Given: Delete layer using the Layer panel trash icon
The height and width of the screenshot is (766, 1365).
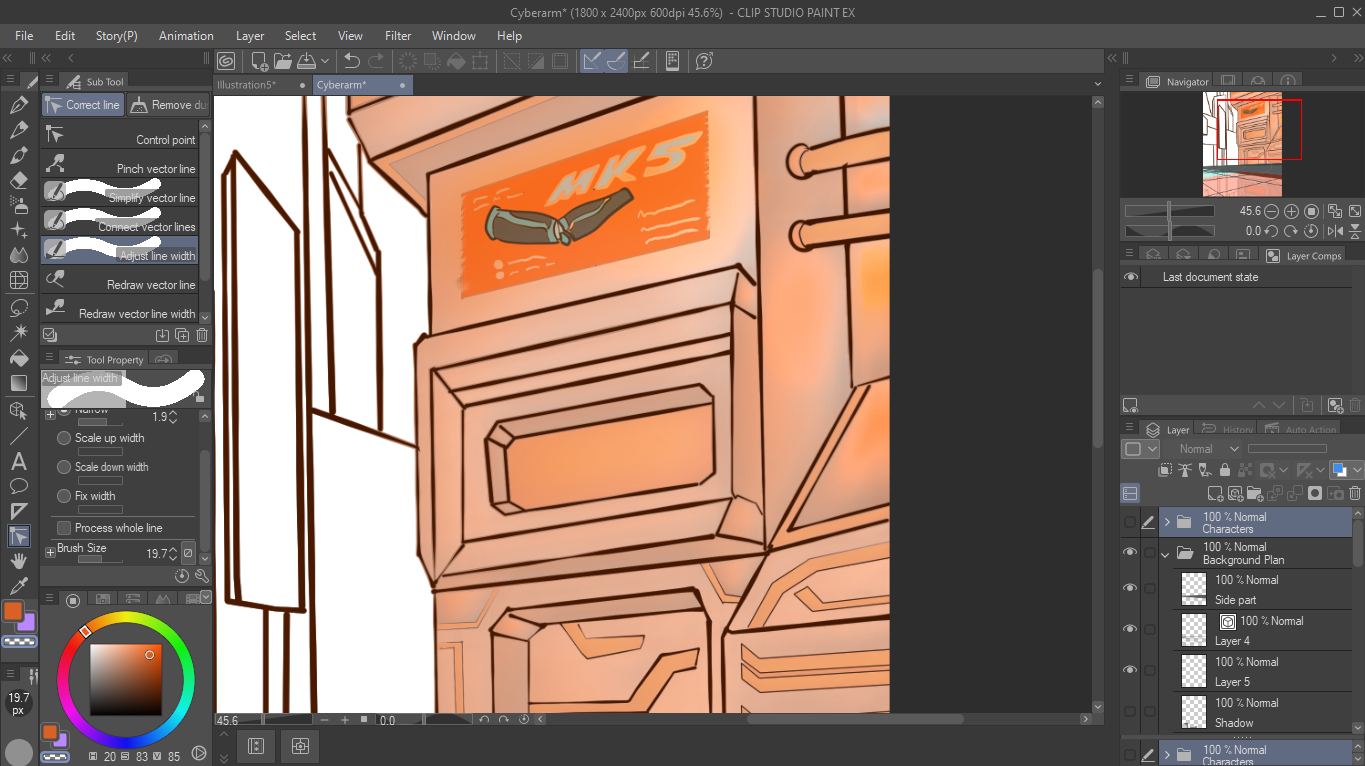Looking at the screenshot, I should (x=1356, y=493).
